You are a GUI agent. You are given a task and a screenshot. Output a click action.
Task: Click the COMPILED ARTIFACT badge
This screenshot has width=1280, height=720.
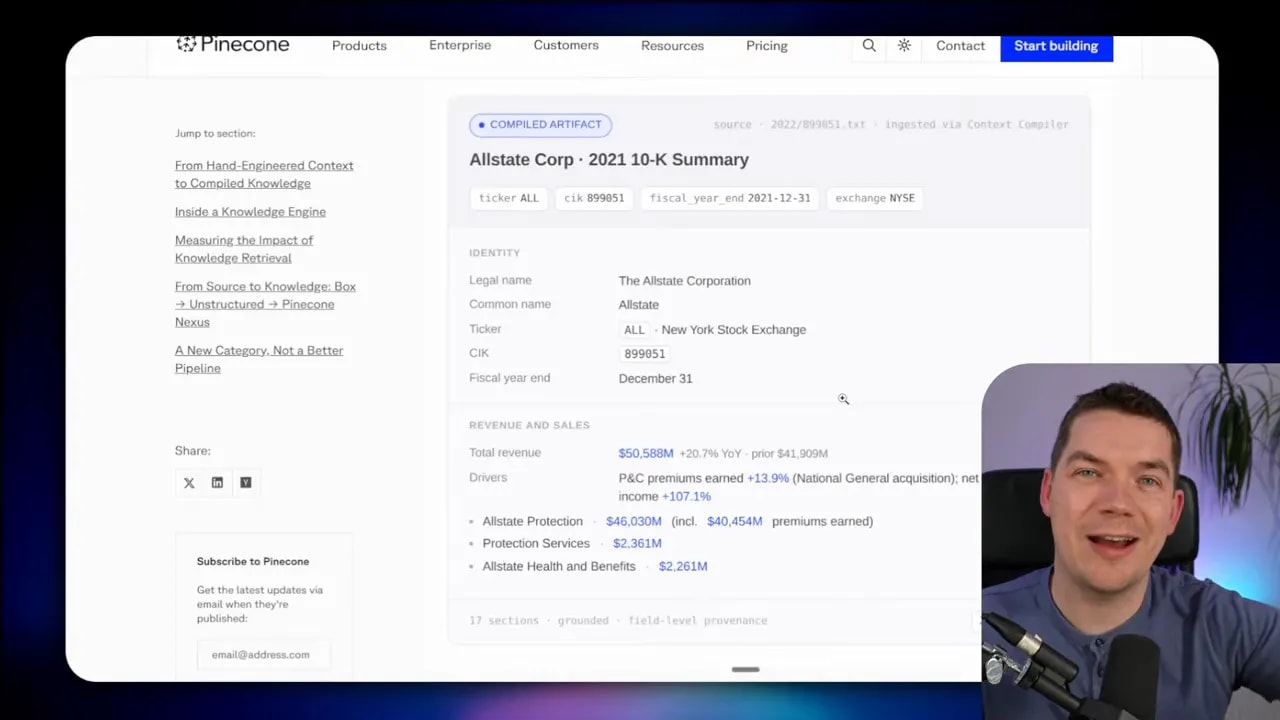click(x=540, y=125)
